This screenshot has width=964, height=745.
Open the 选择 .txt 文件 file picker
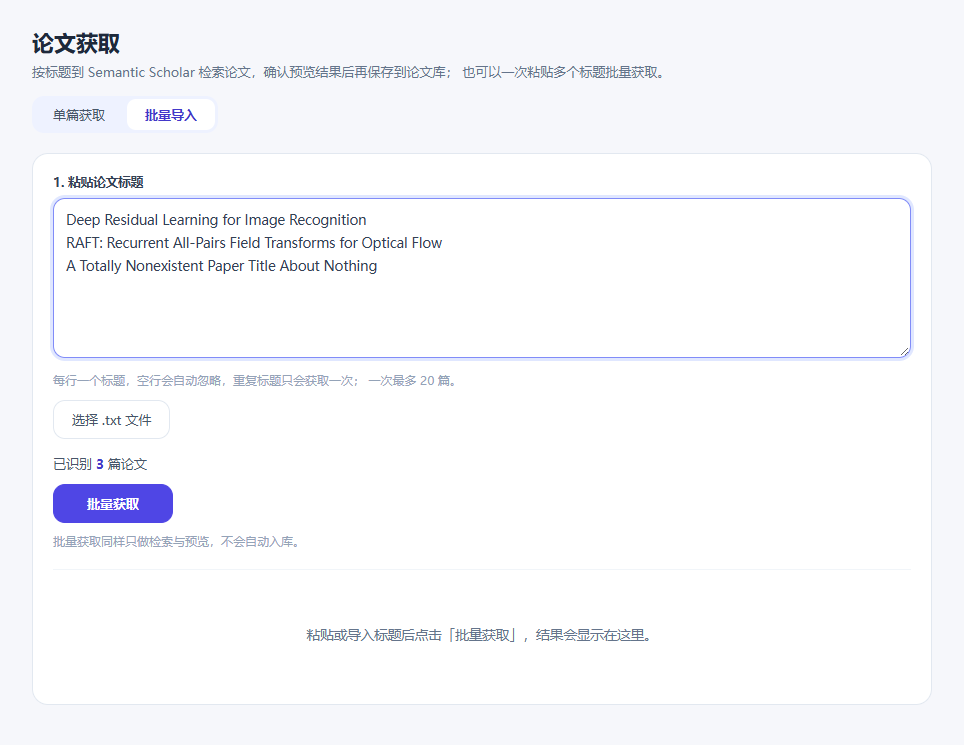(x=111, y=420)
